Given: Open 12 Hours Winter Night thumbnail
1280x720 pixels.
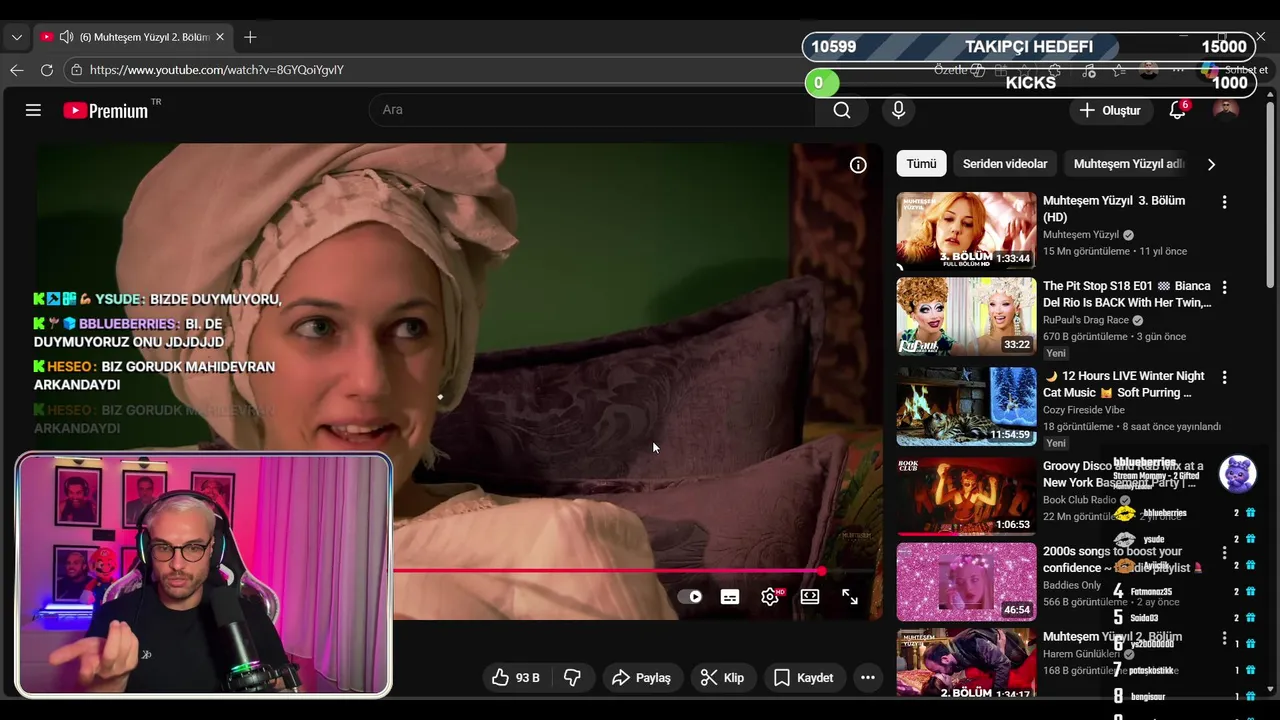Looking at the screenshot, I should (x=966, y=407).
